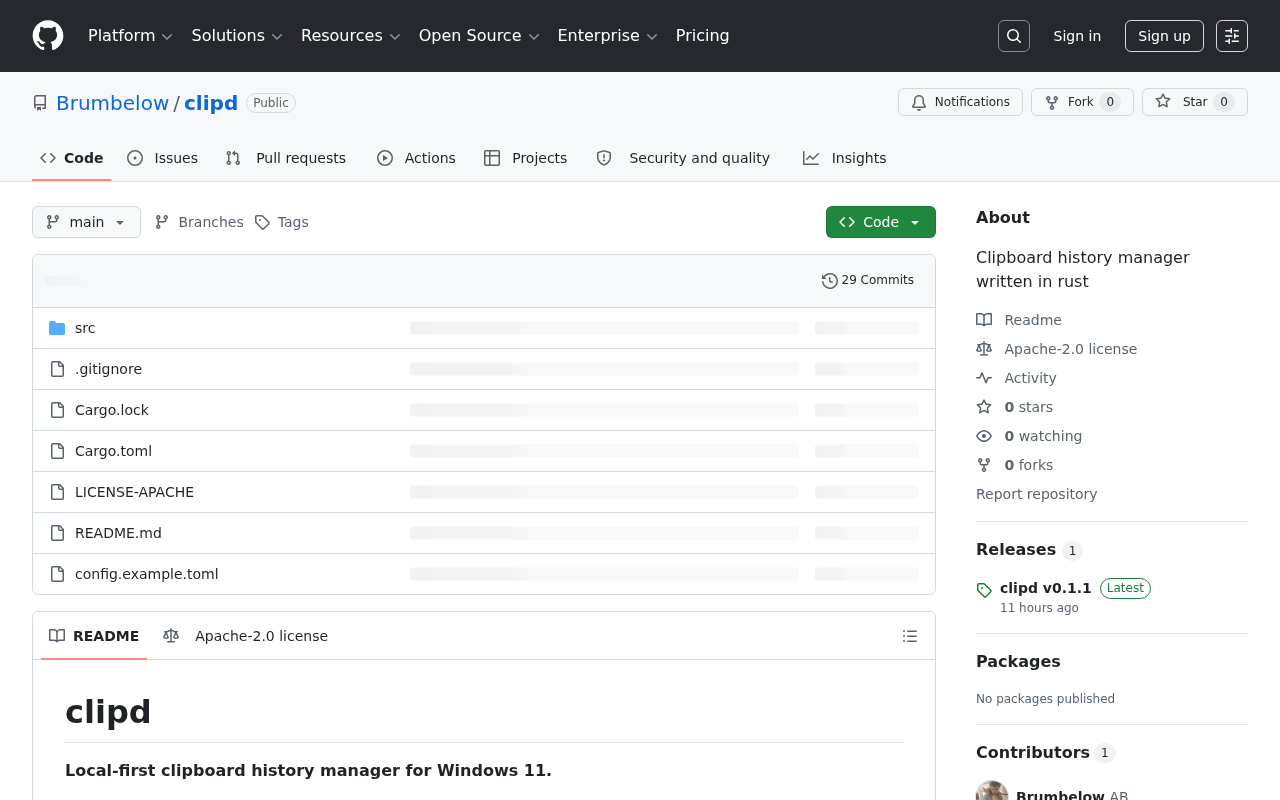Open the Security and quality tab
This screenshot has width=1280, height=800.
(683, 158)
